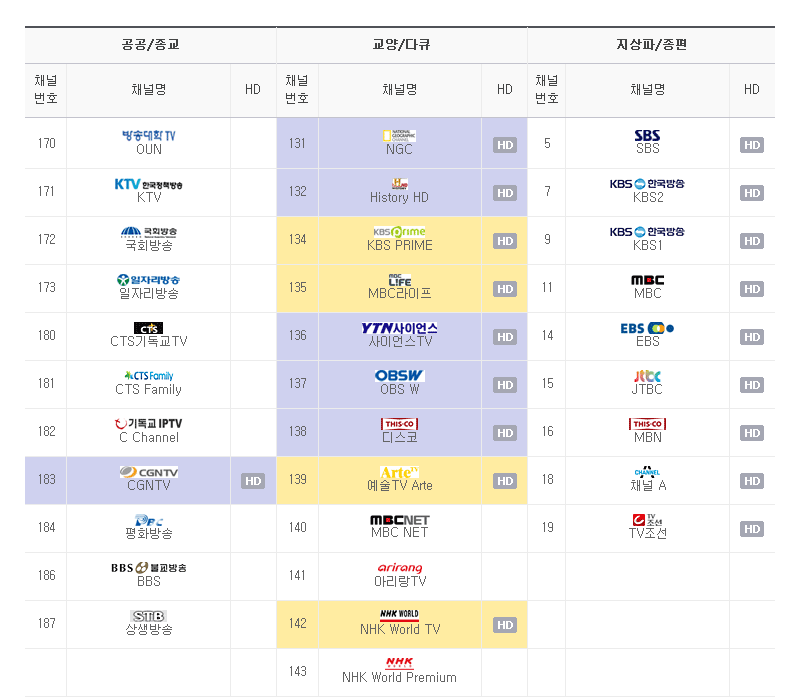Select the Channel A logo above 채널 A
The image size is (800, 700).
click(647, 471)
